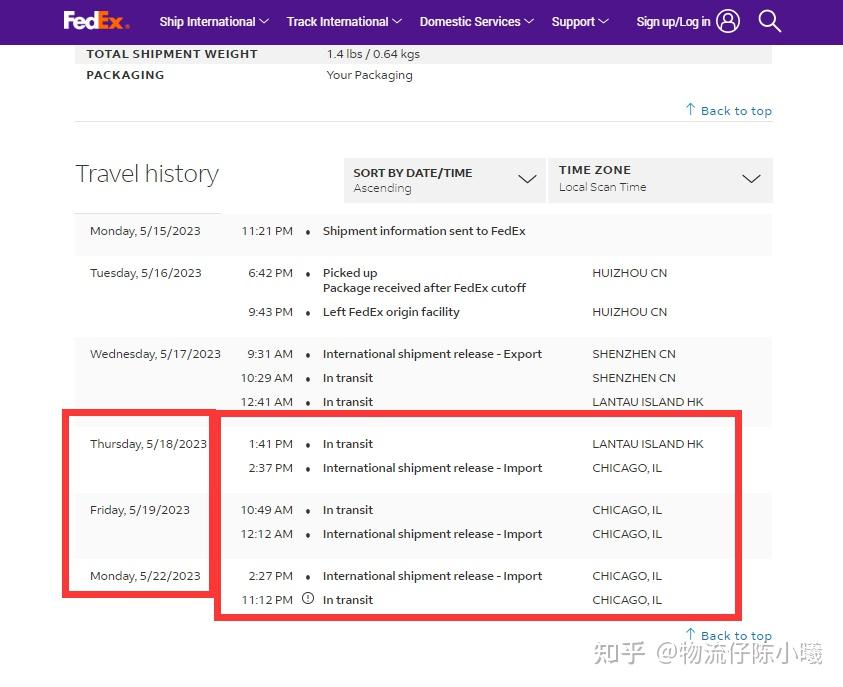
Task: Click the search magnifier icon
Action: click(769, 21)
